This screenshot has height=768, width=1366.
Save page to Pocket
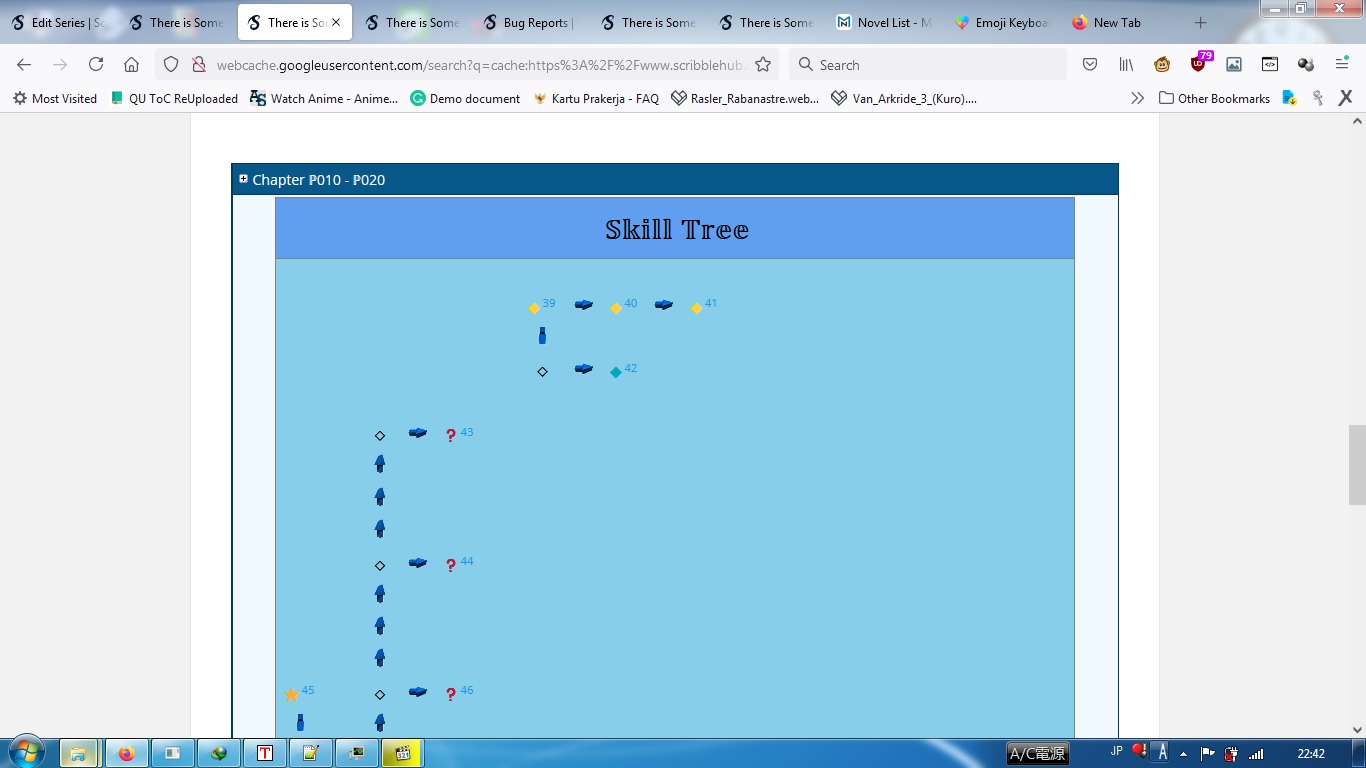(x=1090, y=65)
